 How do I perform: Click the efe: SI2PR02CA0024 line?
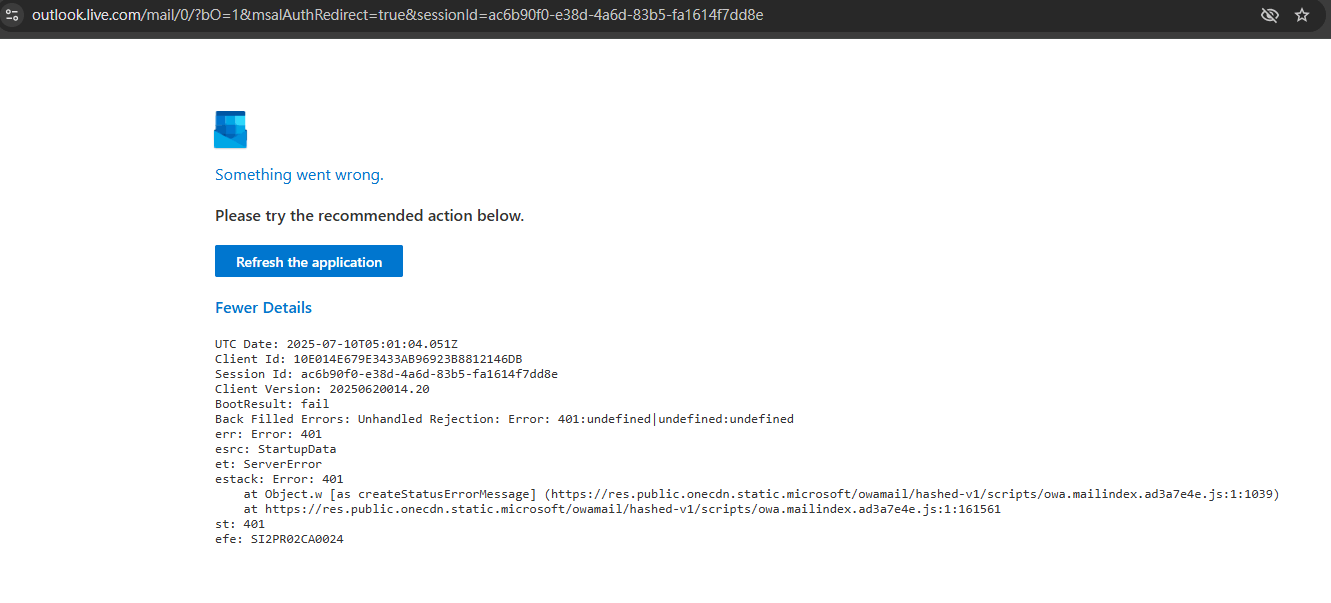(x=279, y=539)
